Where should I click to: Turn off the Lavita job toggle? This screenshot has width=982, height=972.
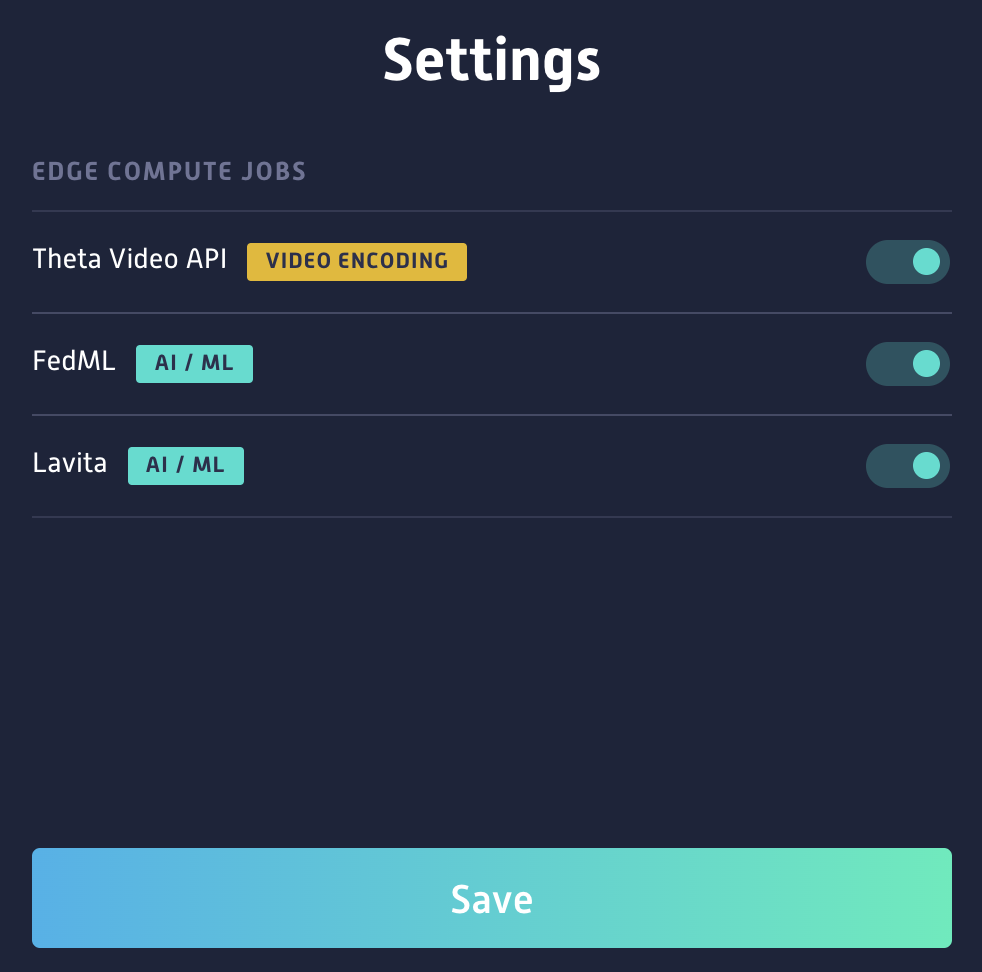tap(907, 466)
